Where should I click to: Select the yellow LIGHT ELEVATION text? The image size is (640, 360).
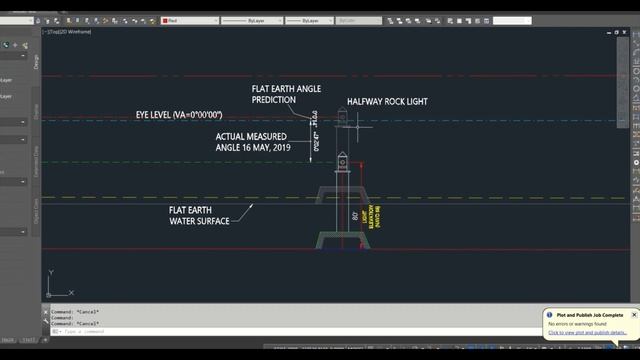click(371, 217)
